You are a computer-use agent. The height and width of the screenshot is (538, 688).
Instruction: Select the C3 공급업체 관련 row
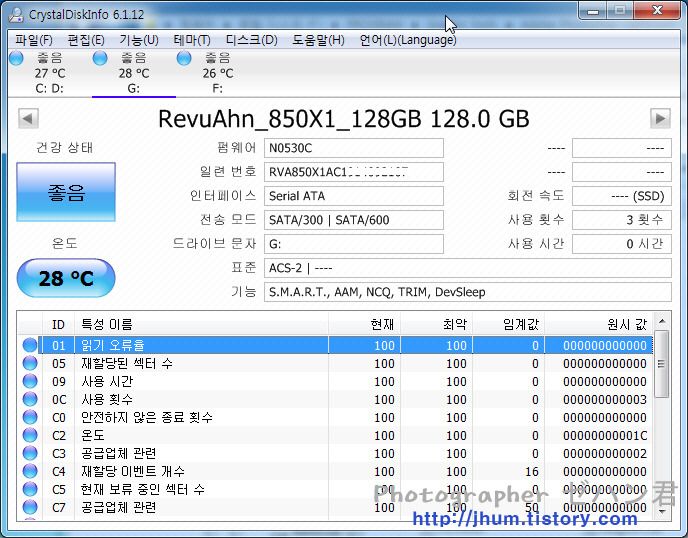[x=335, y=453]
